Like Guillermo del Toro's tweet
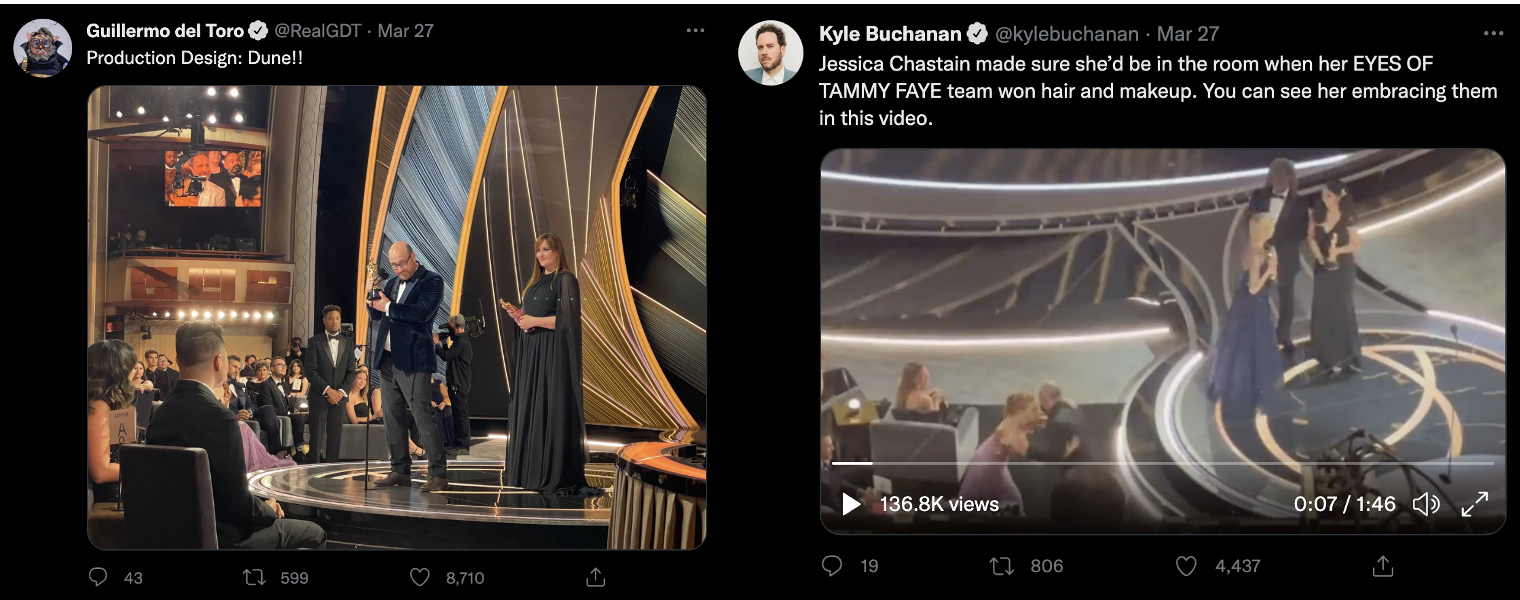Viewport: 1520px width, 600px height. pyautogui.click(x=420, y=577)
